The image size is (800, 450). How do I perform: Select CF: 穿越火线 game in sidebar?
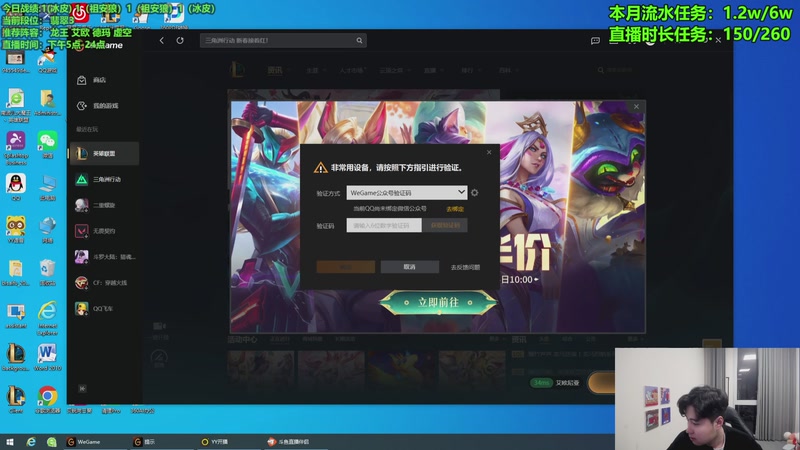[x=104, y=283]
